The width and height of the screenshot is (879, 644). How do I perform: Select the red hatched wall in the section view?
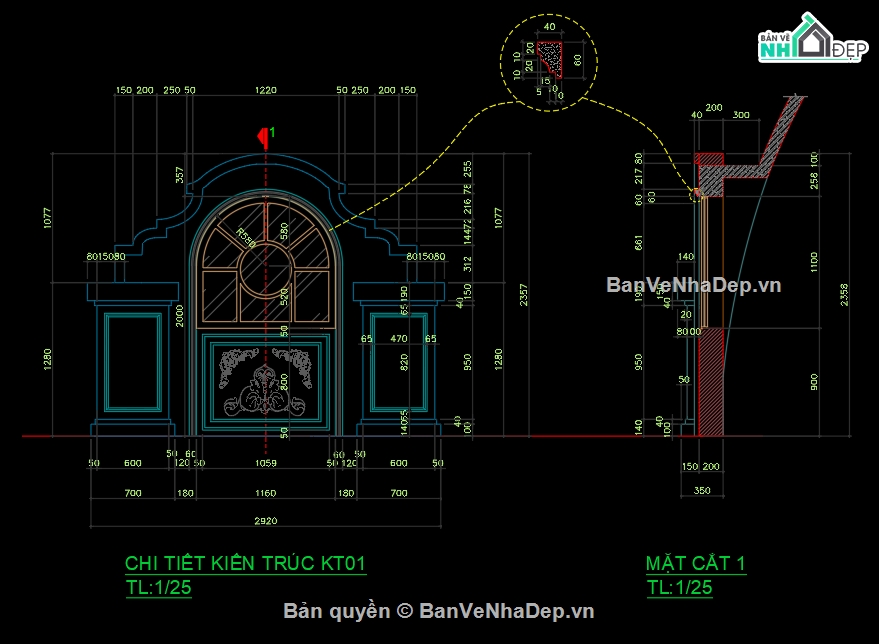pos(708,382)
